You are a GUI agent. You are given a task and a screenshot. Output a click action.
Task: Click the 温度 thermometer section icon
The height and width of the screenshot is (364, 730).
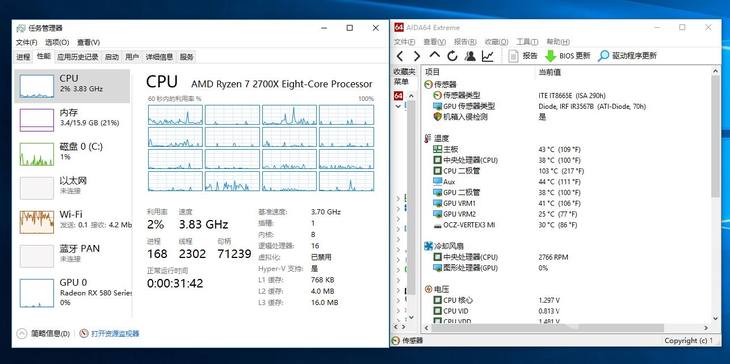pyautogui.click(x=429, y=138)
